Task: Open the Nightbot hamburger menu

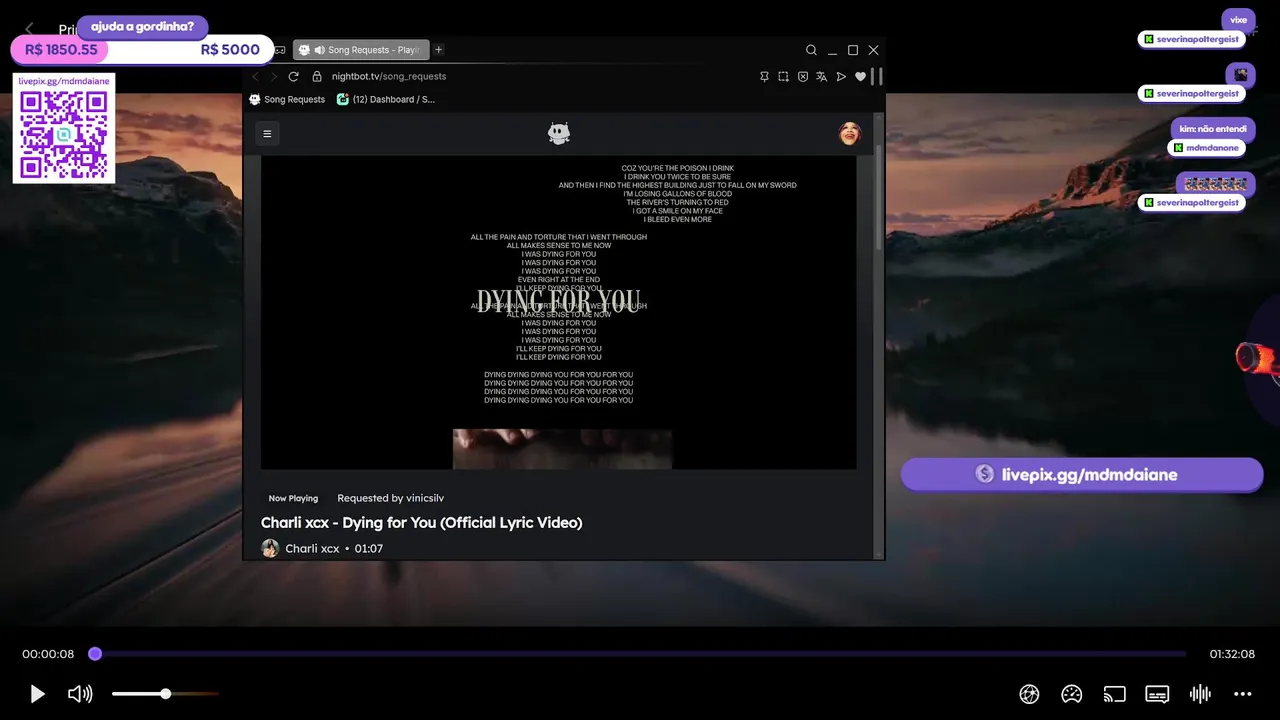Action: [267, 133]
